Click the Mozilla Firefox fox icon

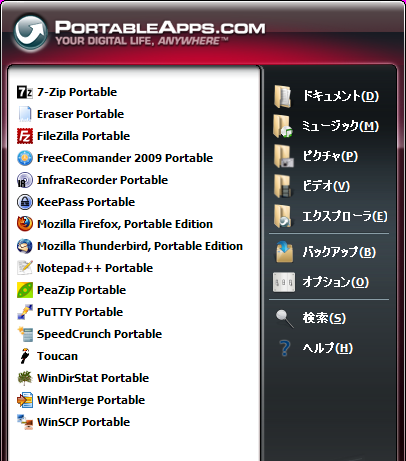click(25, 224)
